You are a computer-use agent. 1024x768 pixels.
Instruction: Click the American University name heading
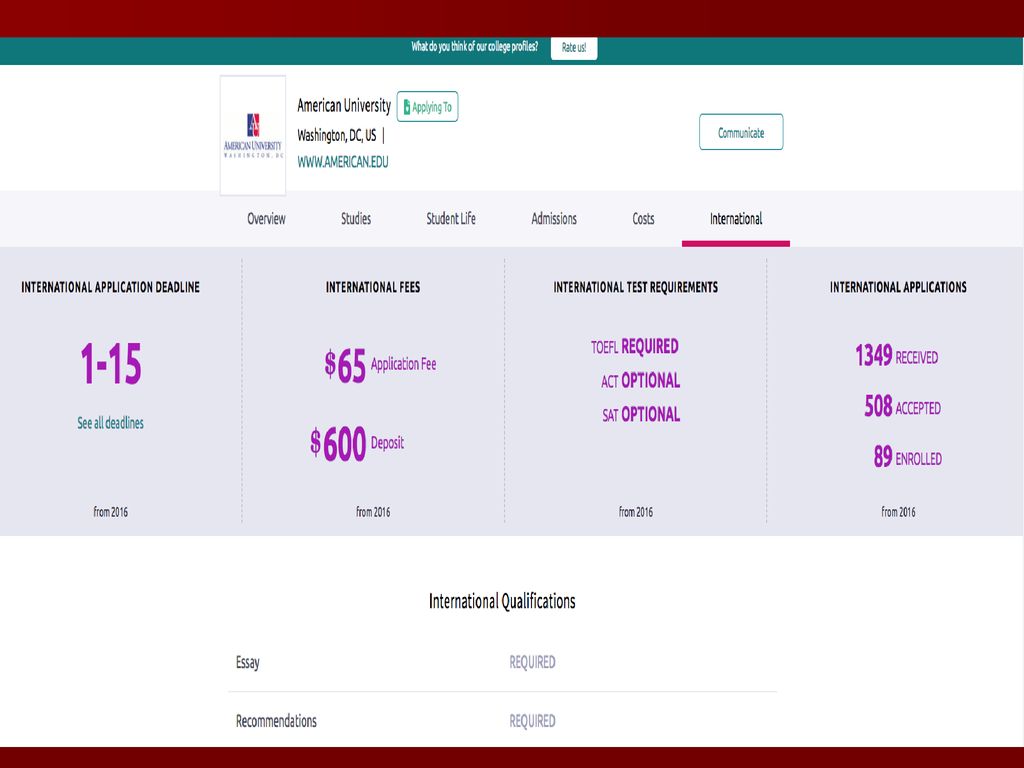[x=344, y=105]
